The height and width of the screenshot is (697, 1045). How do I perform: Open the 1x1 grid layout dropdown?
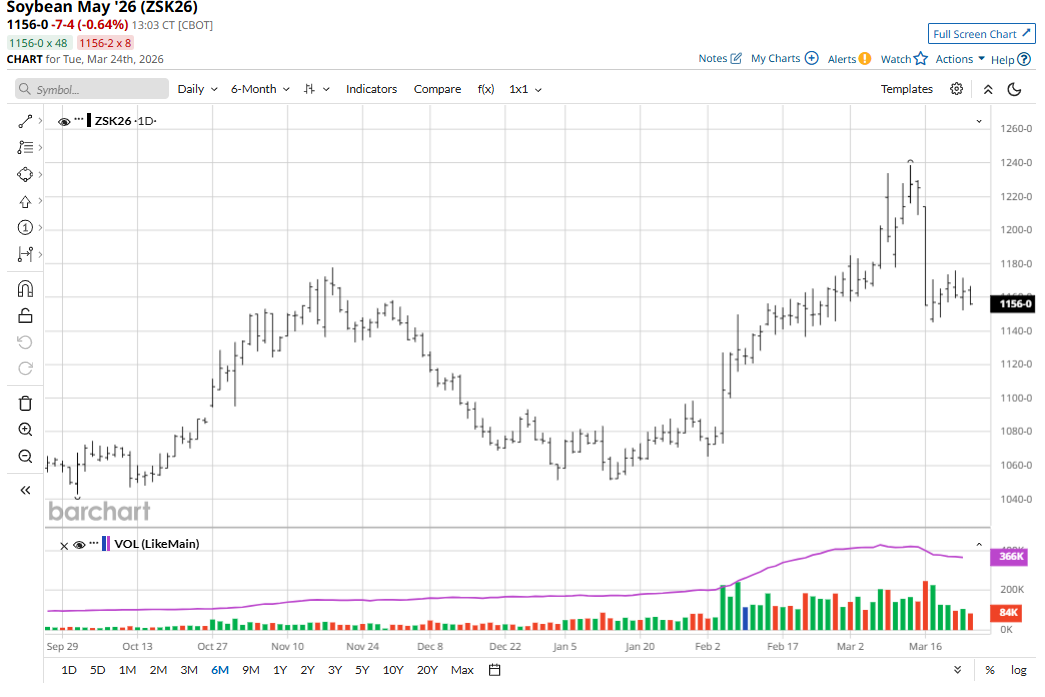[x=525, y=89]
